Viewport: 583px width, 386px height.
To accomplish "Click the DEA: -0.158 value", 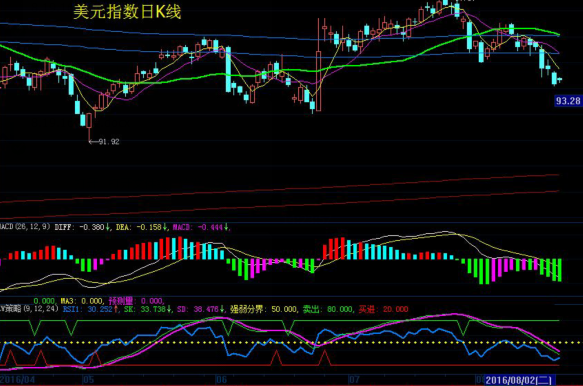I will click(141, 227).
